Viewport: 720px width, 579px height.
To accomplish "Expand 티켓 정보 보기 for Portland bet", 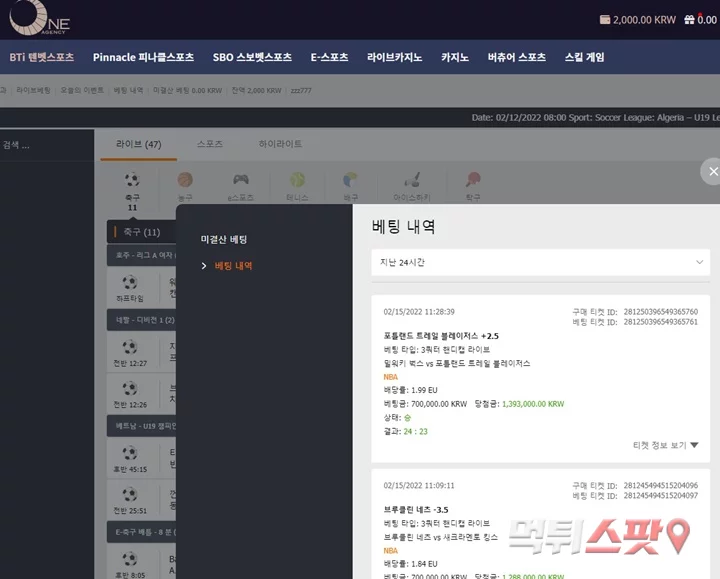I will [665, 445].
